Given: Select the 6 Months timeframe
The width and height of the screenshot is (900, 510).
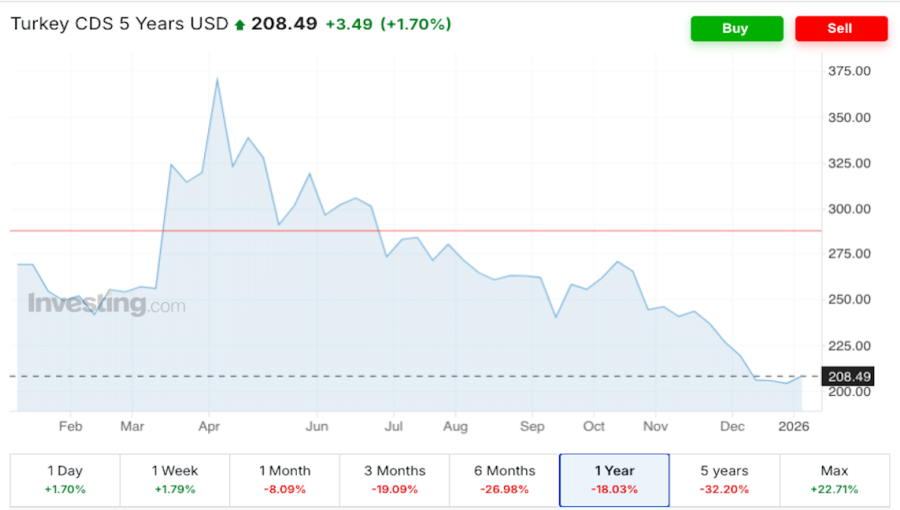Looking at the screenshot, I should (504, 479).
